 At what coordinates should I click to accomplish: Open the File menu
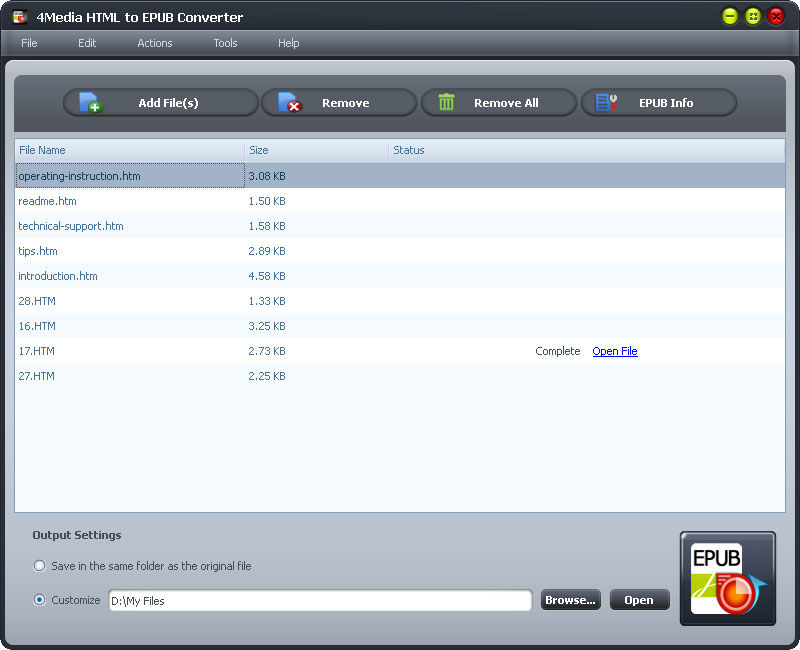tap(29, 43)
